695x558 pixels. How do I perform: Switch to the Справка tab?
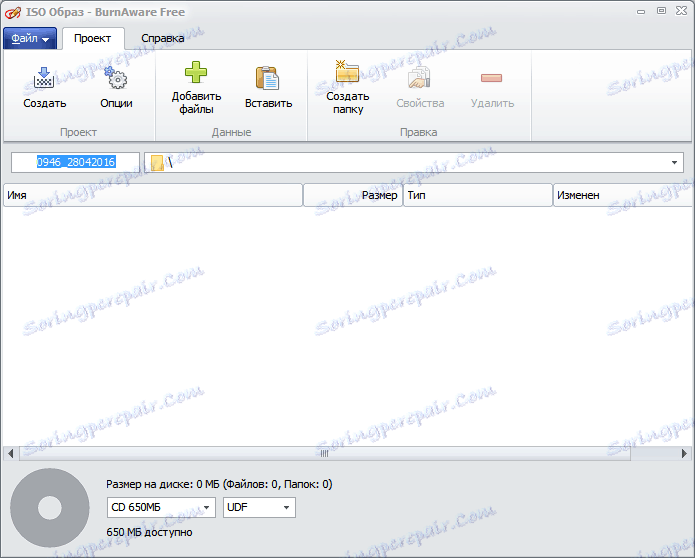click(x=163, y=39)
